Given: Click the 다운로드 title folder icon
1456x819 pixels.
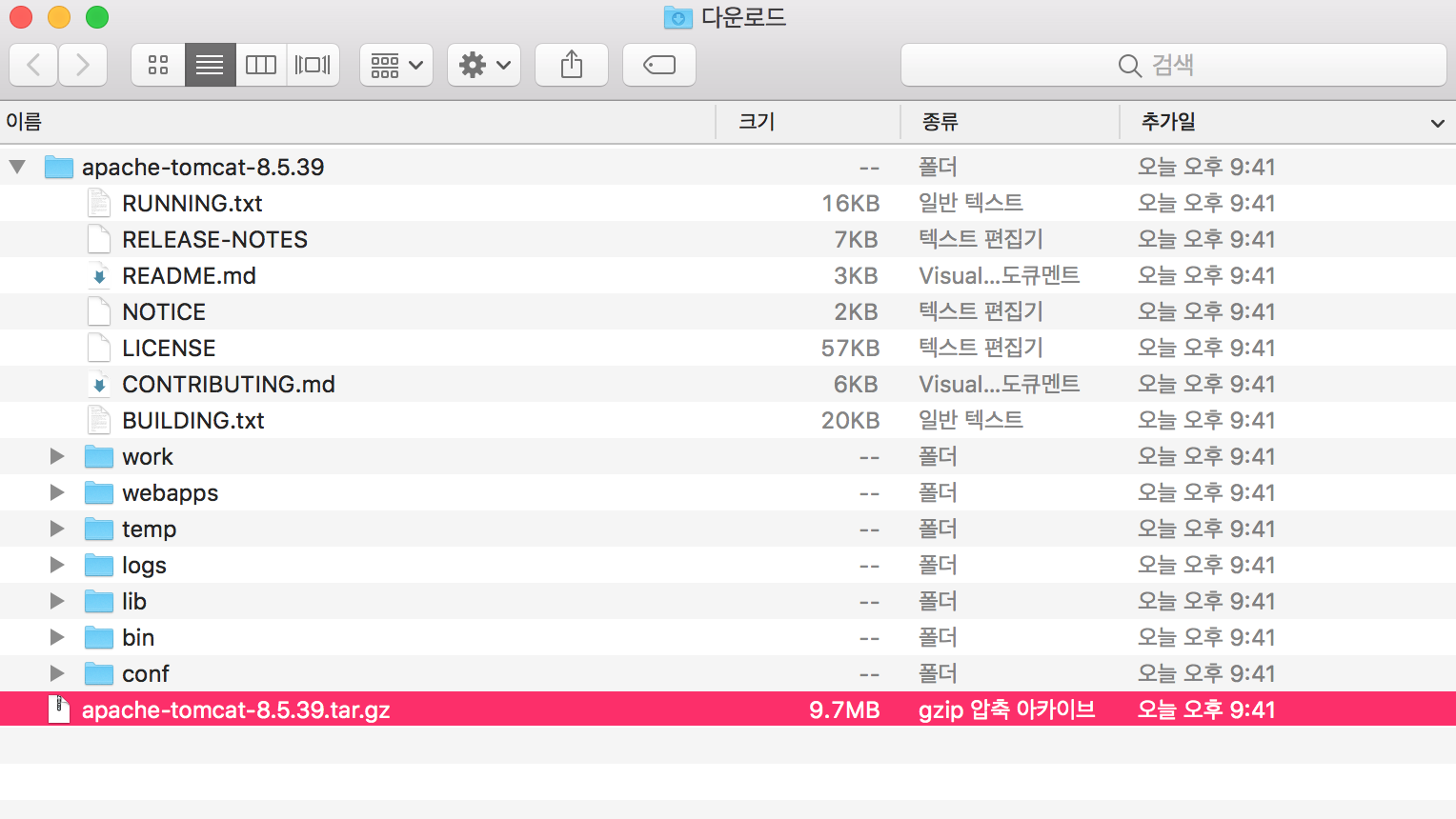Looking at the screenshot, I should pyautogui.click(x=678, y=17).
